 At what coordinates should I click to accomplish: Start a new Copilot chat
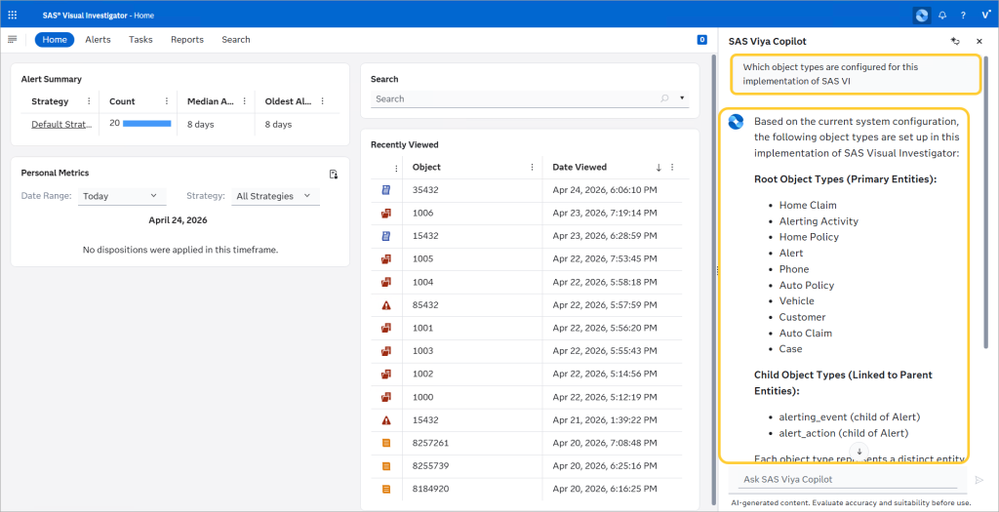click(954, 41)
